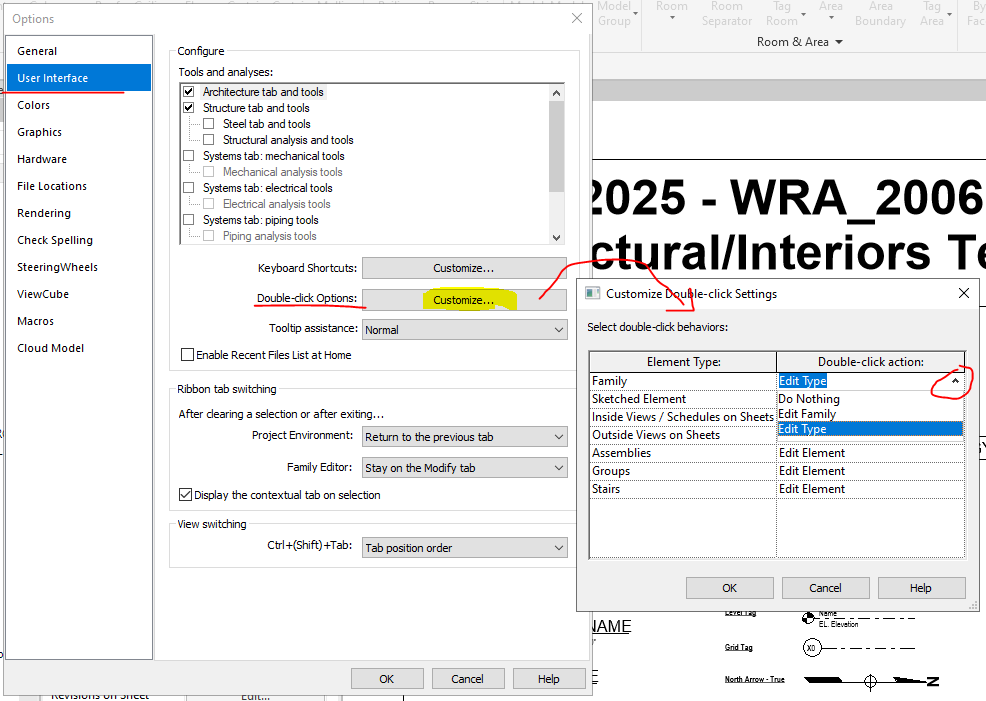
Task: Open Cloud Model category
Action: pyautogui.click(x=79, y=348)
